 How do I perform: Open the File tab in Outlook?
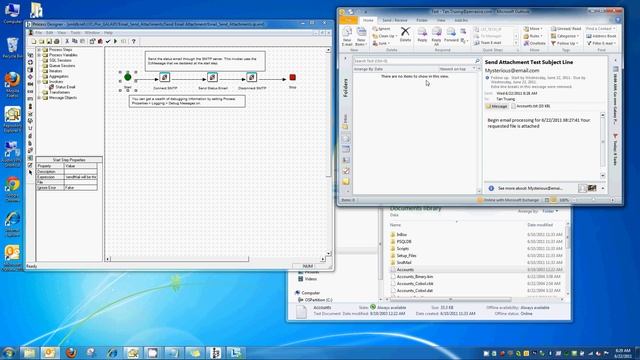tap(349, 20)
